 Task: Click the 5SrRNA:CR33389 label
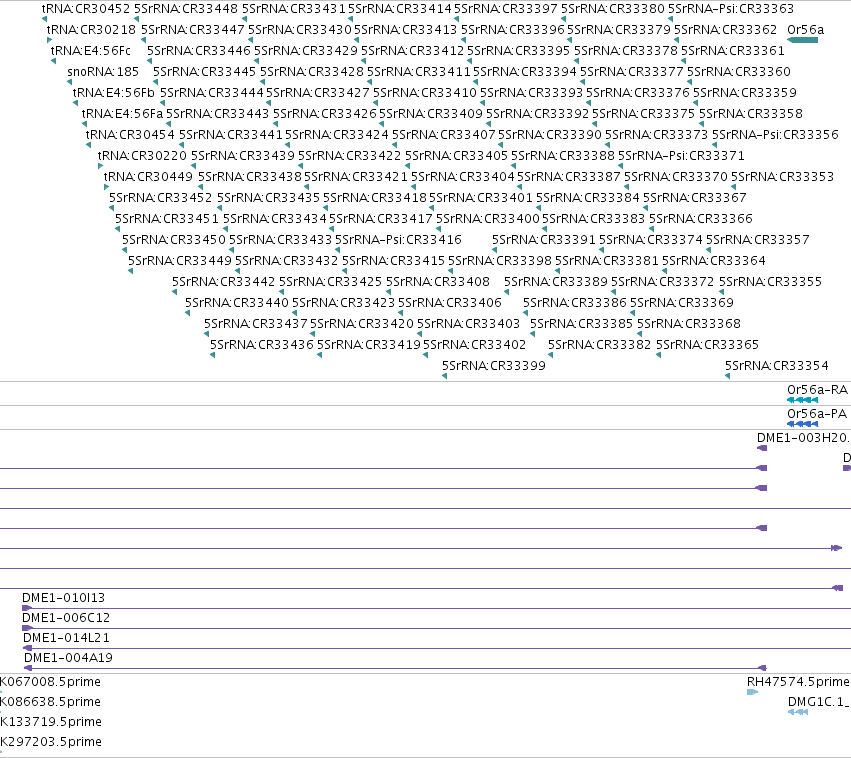(556, 282)
